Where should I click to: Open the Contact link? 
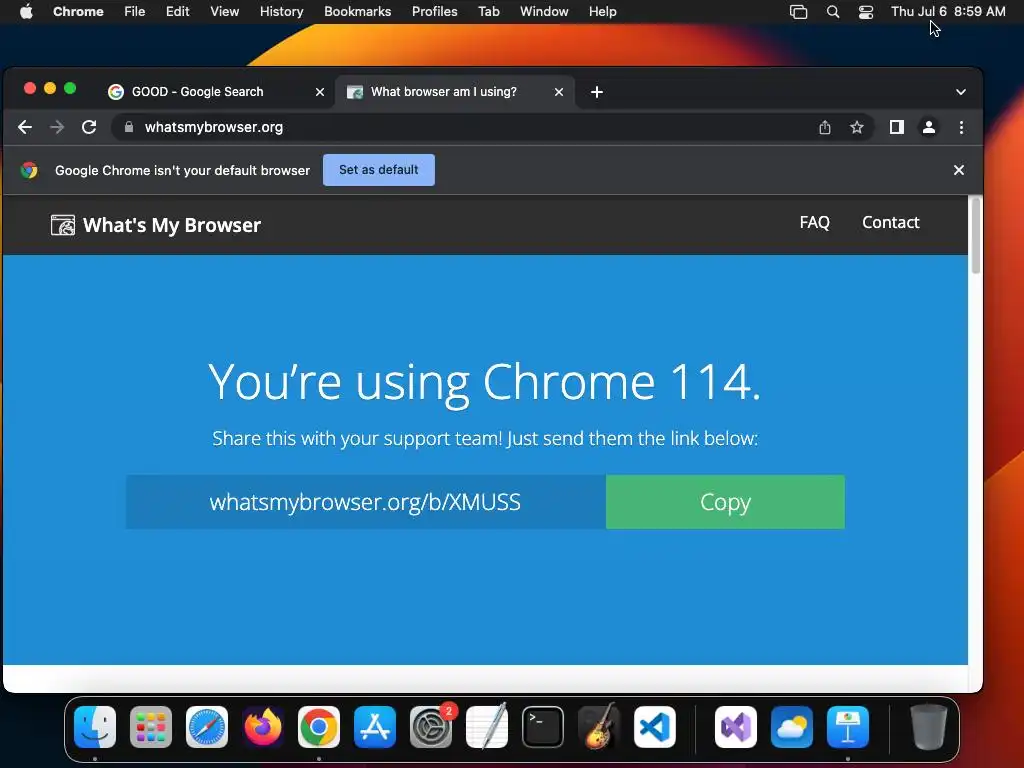891,223
